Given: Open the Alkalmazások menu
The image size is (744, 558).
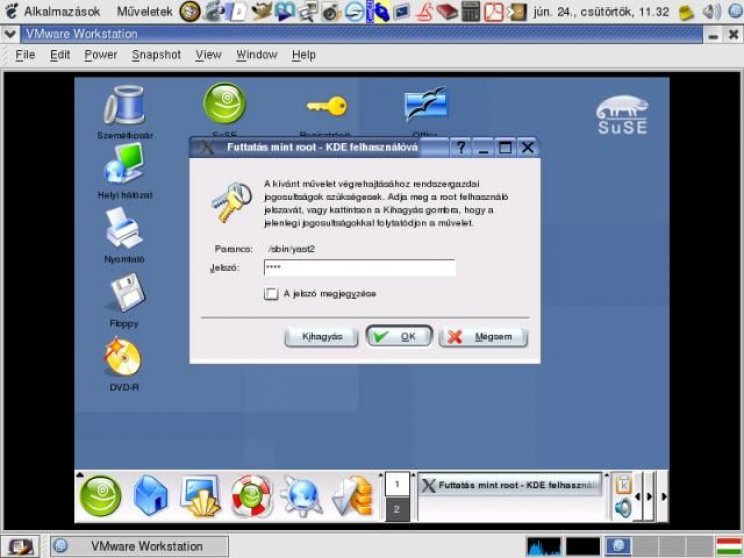Looking at the screenshot, I should coord(62,11).
